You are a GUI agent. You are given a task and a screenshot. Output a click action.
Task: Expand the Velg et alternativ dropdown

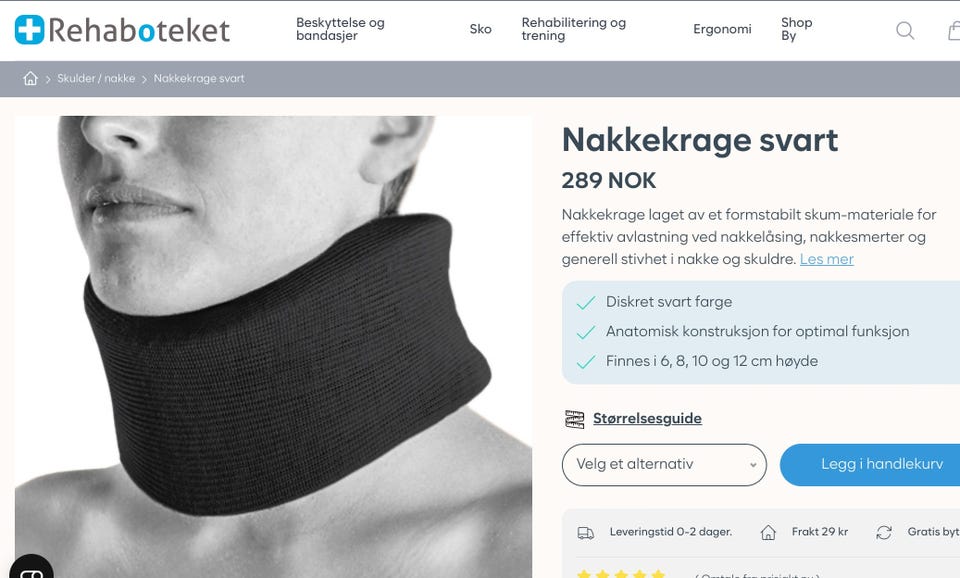tap(664, 465)
